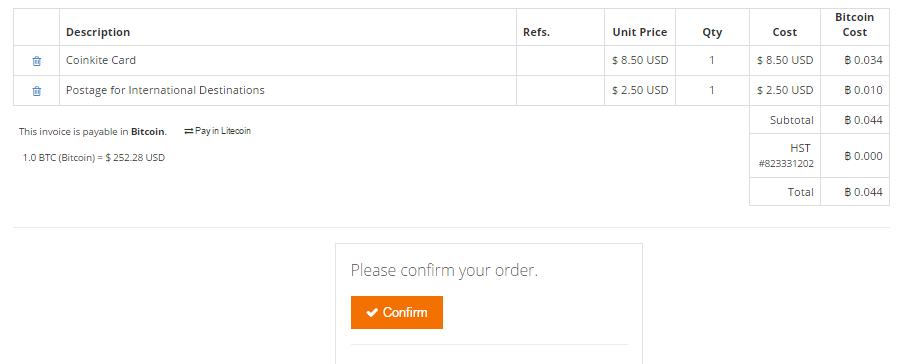Click the swap arrows icon beside Litecoin
This screenshot has width=921, height=364.
click(189, 131)
